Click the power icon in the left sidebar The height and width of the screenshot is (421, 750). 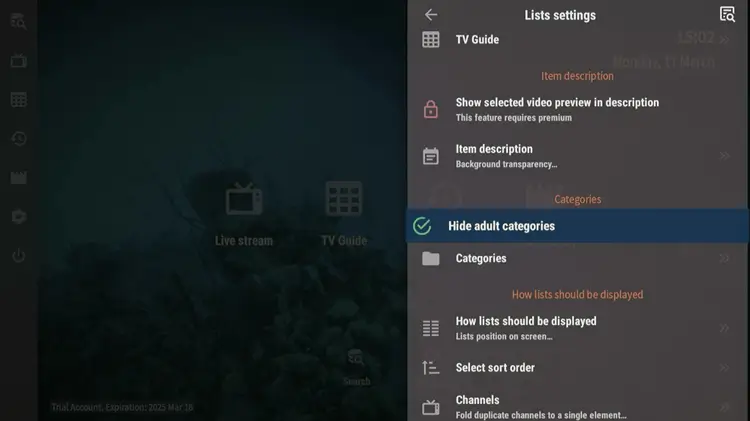pyautogui.click(x=18, y=256)
